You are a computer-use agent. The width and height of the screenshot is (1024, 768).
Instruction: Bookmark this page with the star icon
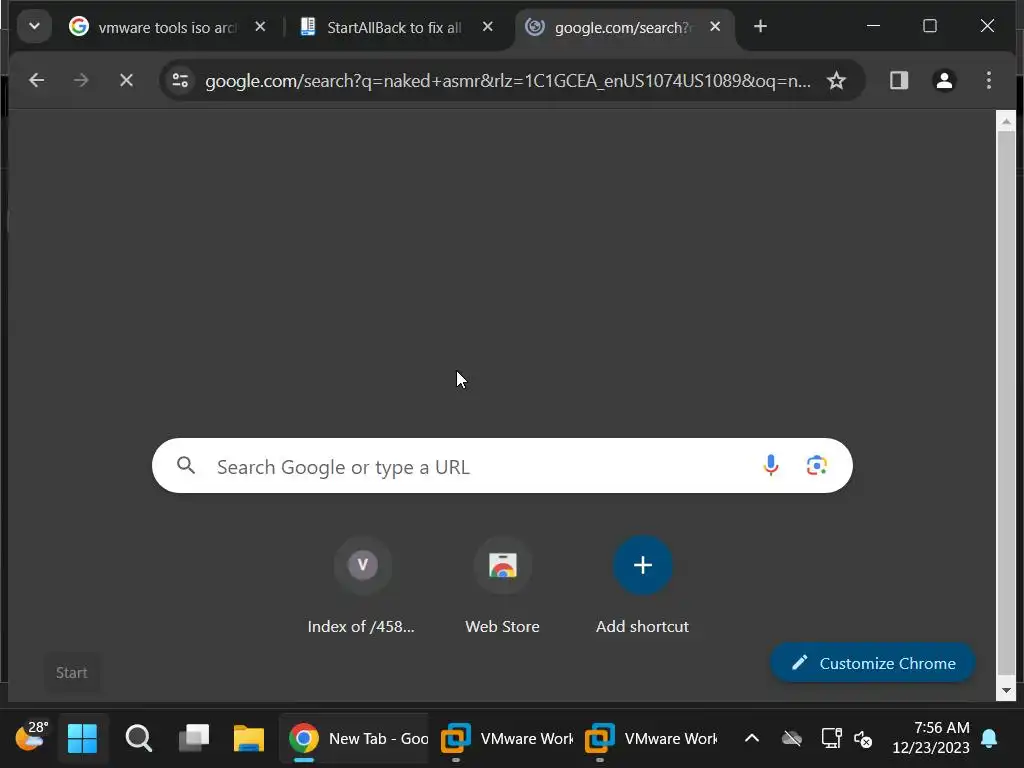click(x=836, y=81)
